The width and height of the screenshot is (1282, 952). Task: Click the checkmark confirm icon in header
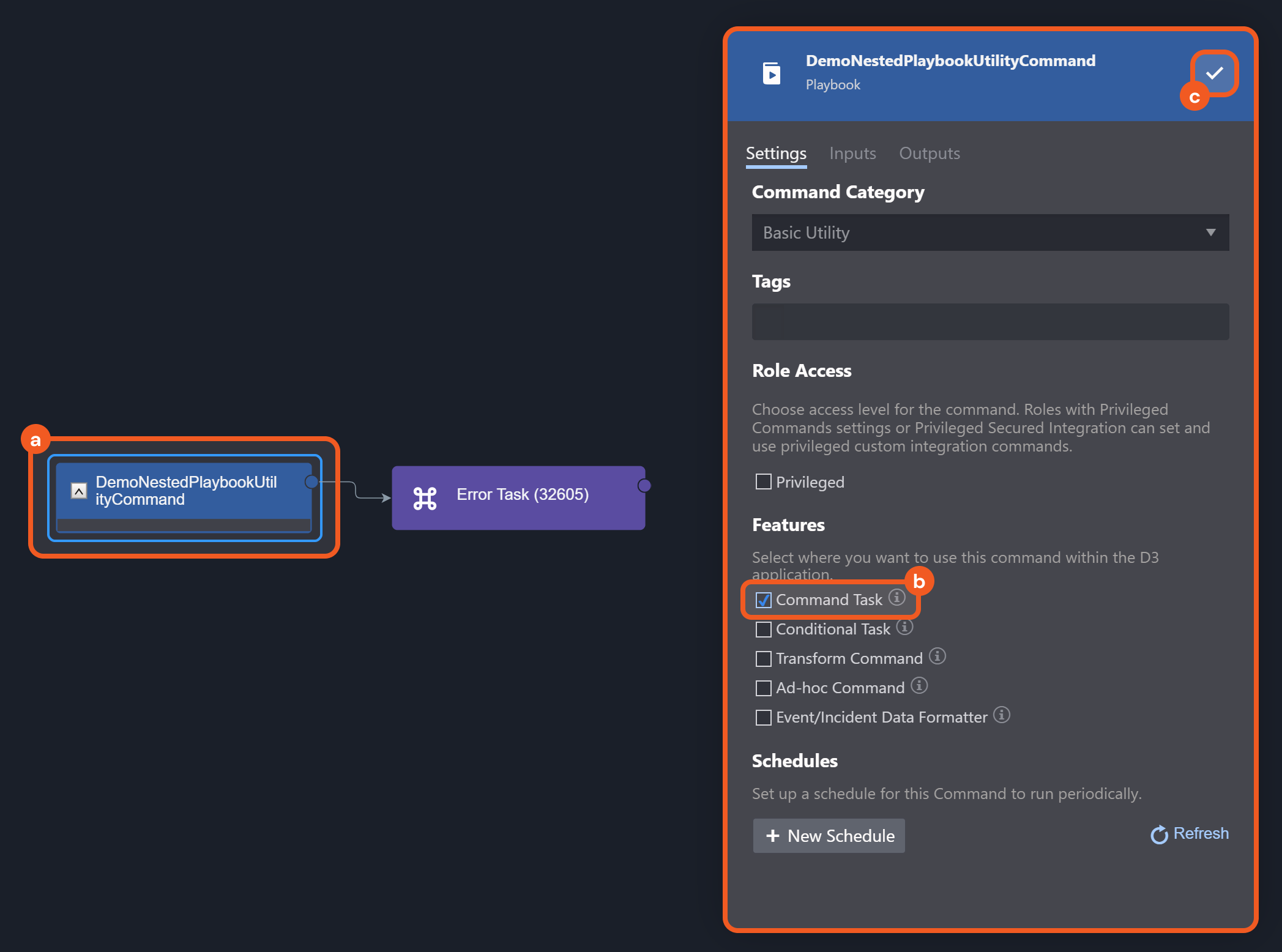point(1214,73)
